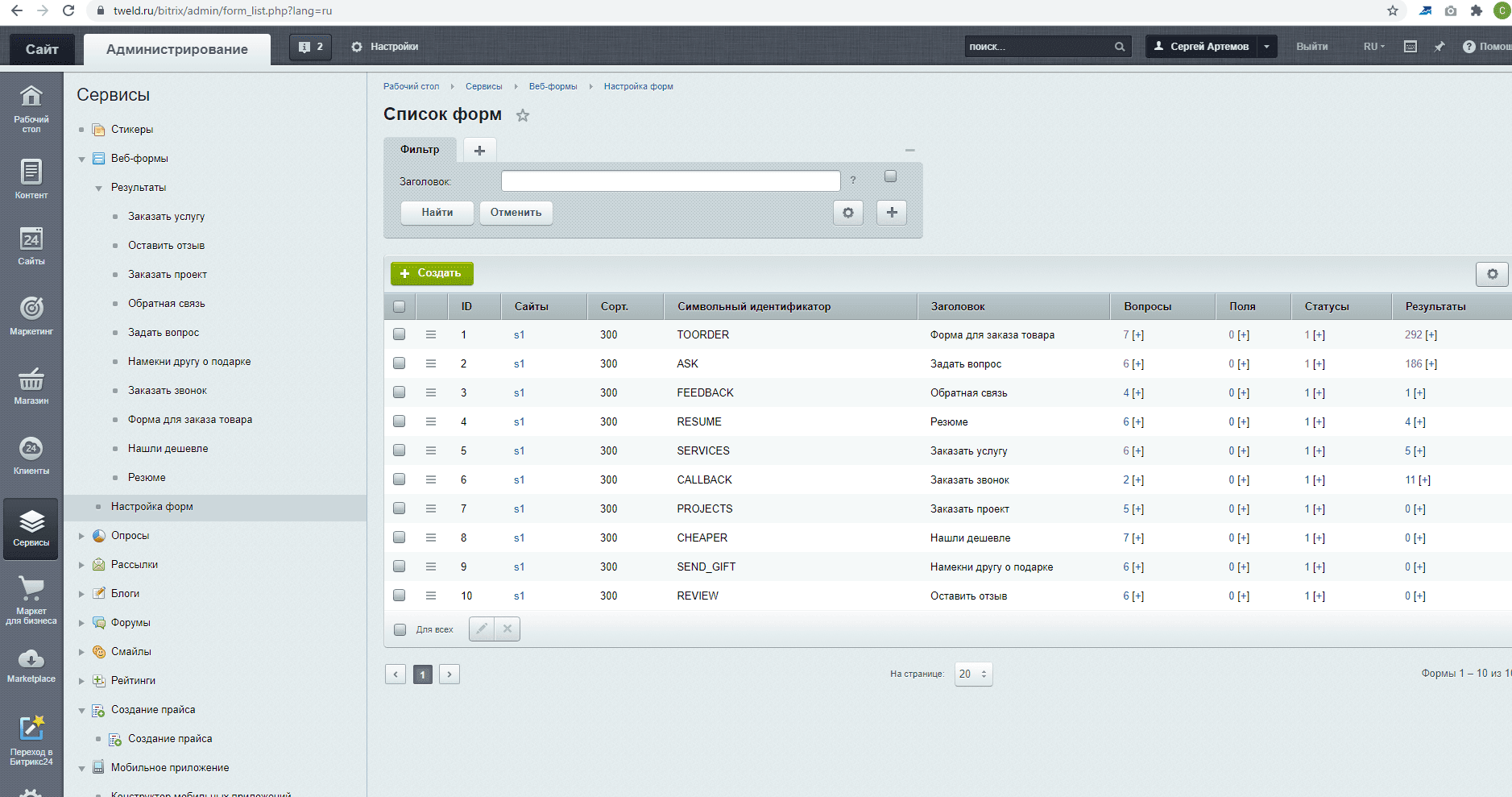The width and height of the screenshot is (1512, 797).
Task: Click search magnifier icon in top bar
Action: (x=1119, y=47)
